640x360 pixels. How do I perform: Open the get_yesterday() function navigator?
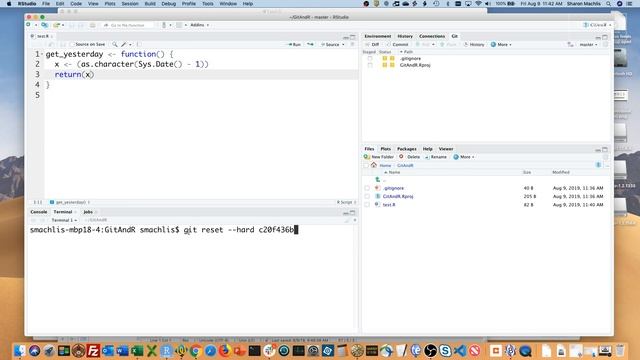point(70,202)
